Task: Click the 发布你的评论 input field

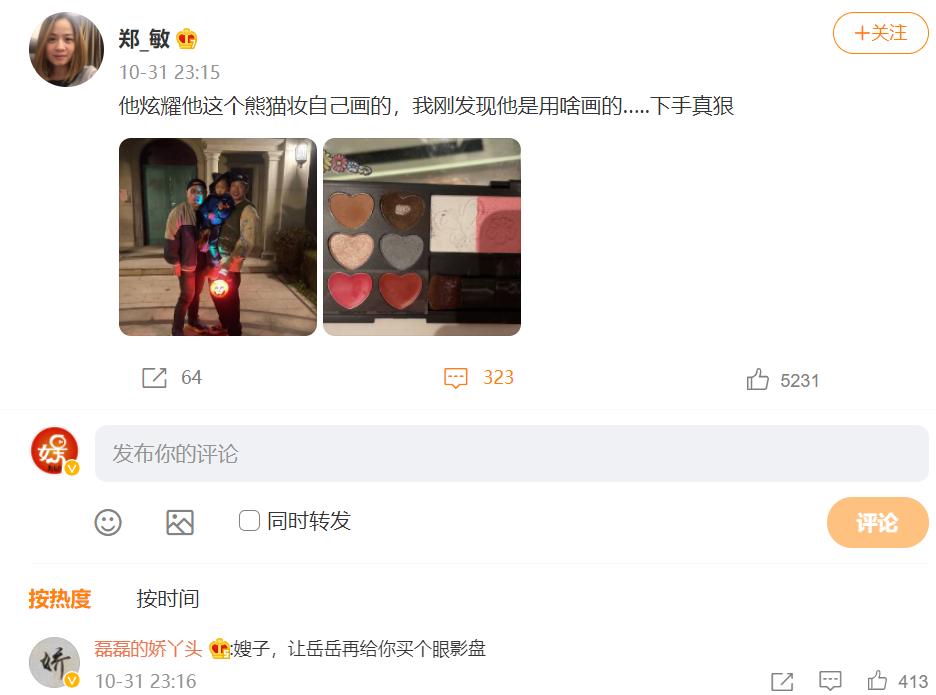Action: pos(512,454)
